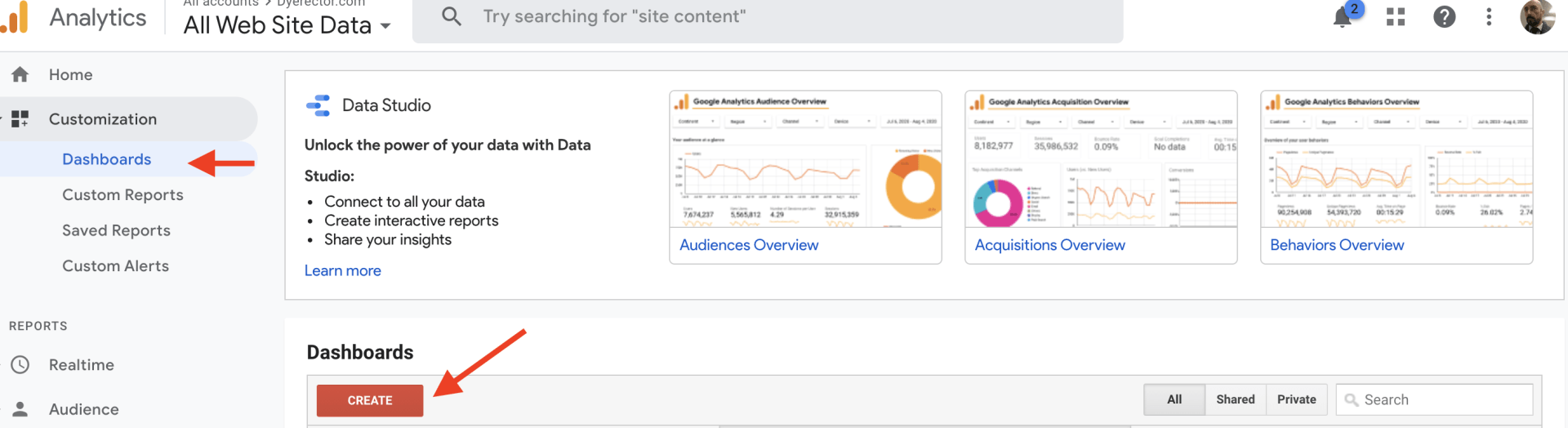The height and width of the screenshot is (428, 1568).
Task: Click the Data Studio logo icon
Action: coord(318,105)
